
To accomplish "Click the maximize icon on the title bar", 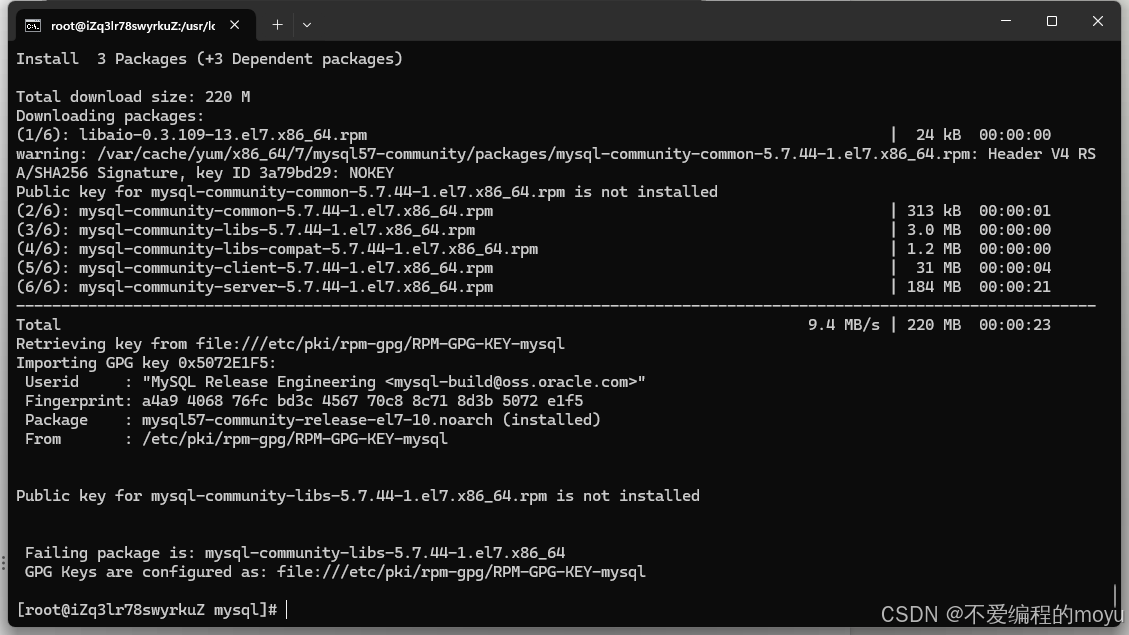I will [1051, 21].
